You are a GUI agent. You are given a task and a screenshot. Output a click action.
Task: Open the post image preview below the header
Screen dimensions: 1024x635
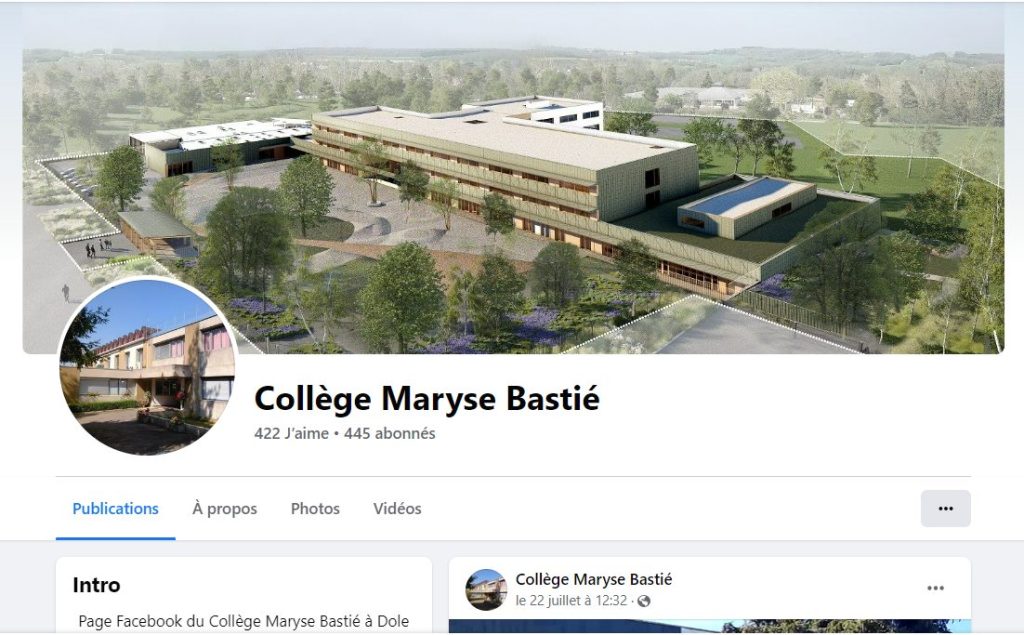pyautogui.click(x=710, y=627)
